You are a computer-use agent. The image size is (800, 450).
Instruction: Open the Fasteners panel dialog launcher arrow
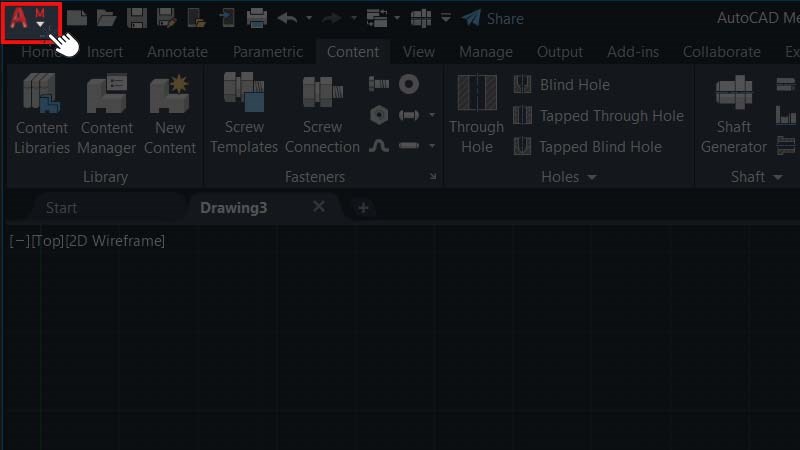click(x=433, y=177)
